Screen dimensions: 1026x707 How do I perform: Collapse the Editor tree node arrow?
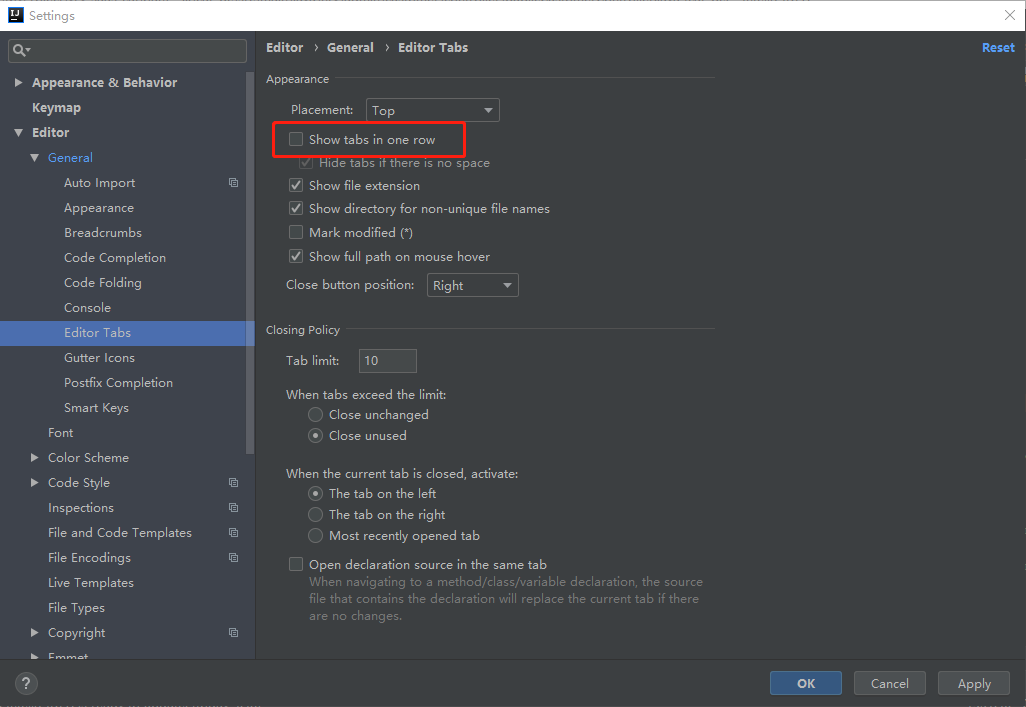click(18, 132)
